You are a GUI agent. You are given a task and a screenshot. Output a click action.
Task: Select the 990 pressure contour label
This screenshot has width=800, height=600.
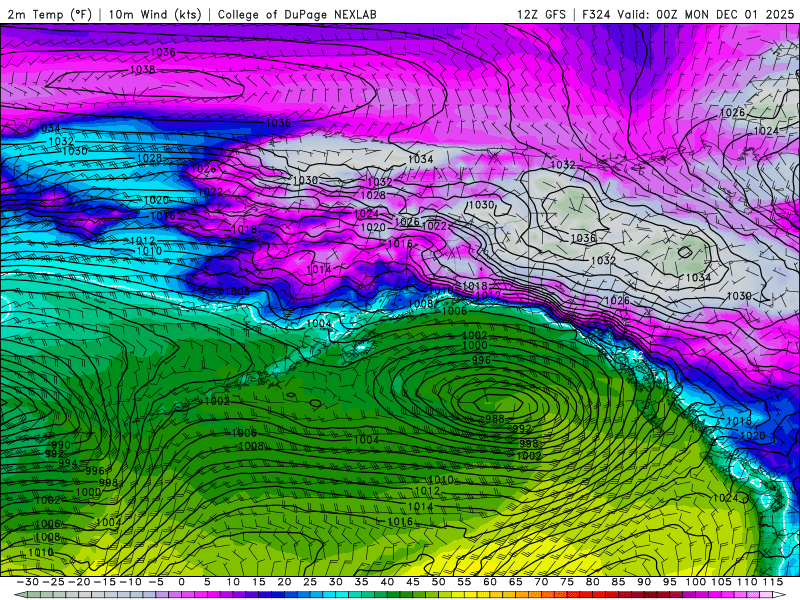tap(61, 445)
